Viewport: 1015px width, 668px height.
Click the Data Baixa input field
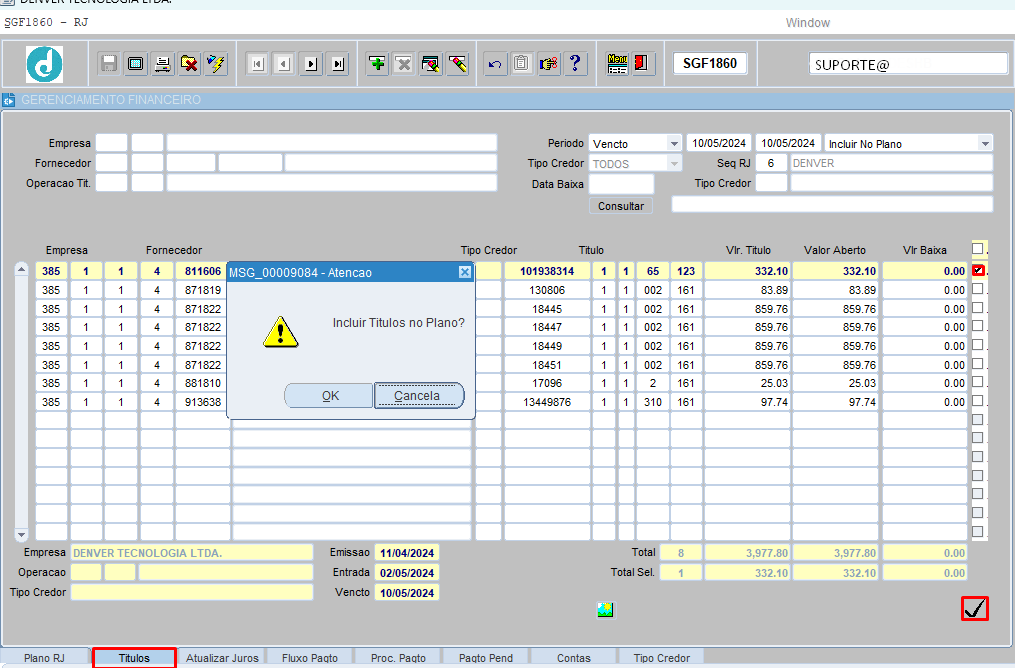coord(621,184)
